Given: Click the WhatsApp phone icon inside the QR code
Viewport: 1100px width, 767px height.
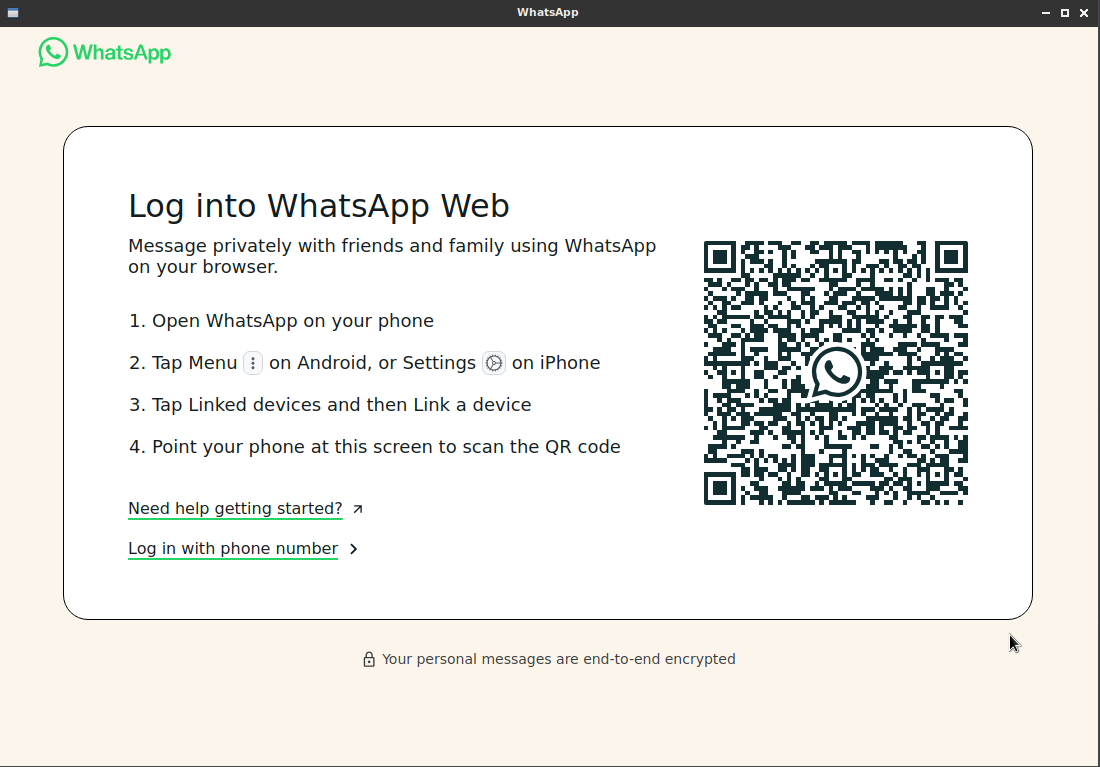Looking at the screenshot, I should [836, 373].
